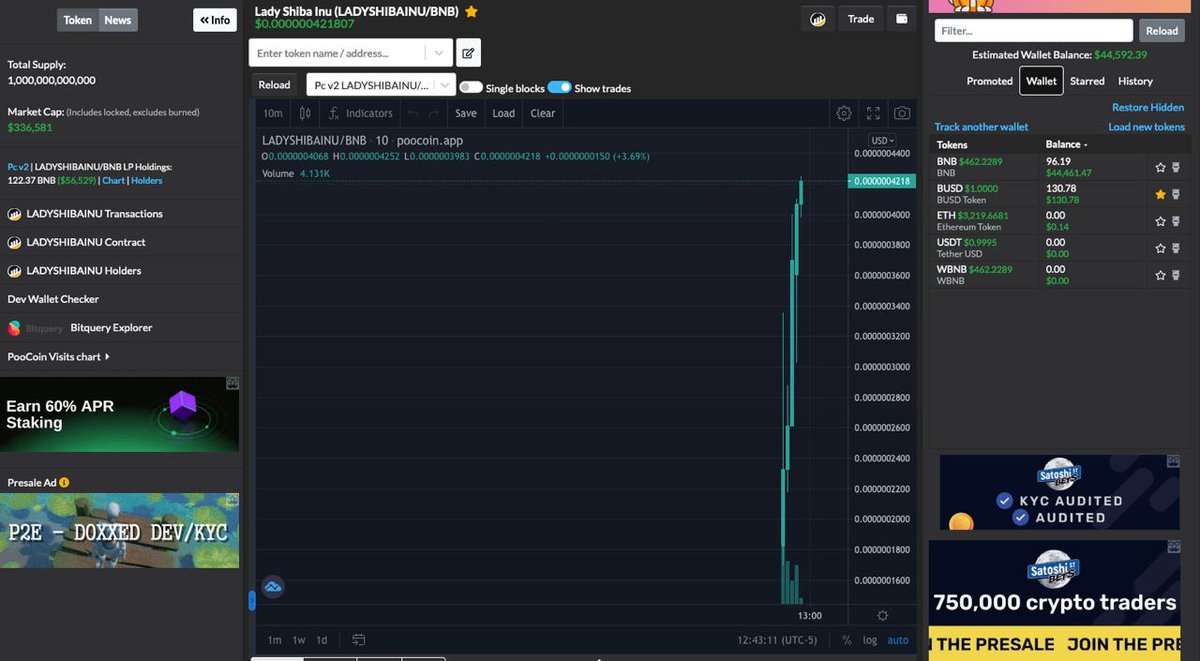The width and height of the screenshot is (1200, 661).
Task: Open the token search dropdown arrow
Action: (x=439, y=53)
